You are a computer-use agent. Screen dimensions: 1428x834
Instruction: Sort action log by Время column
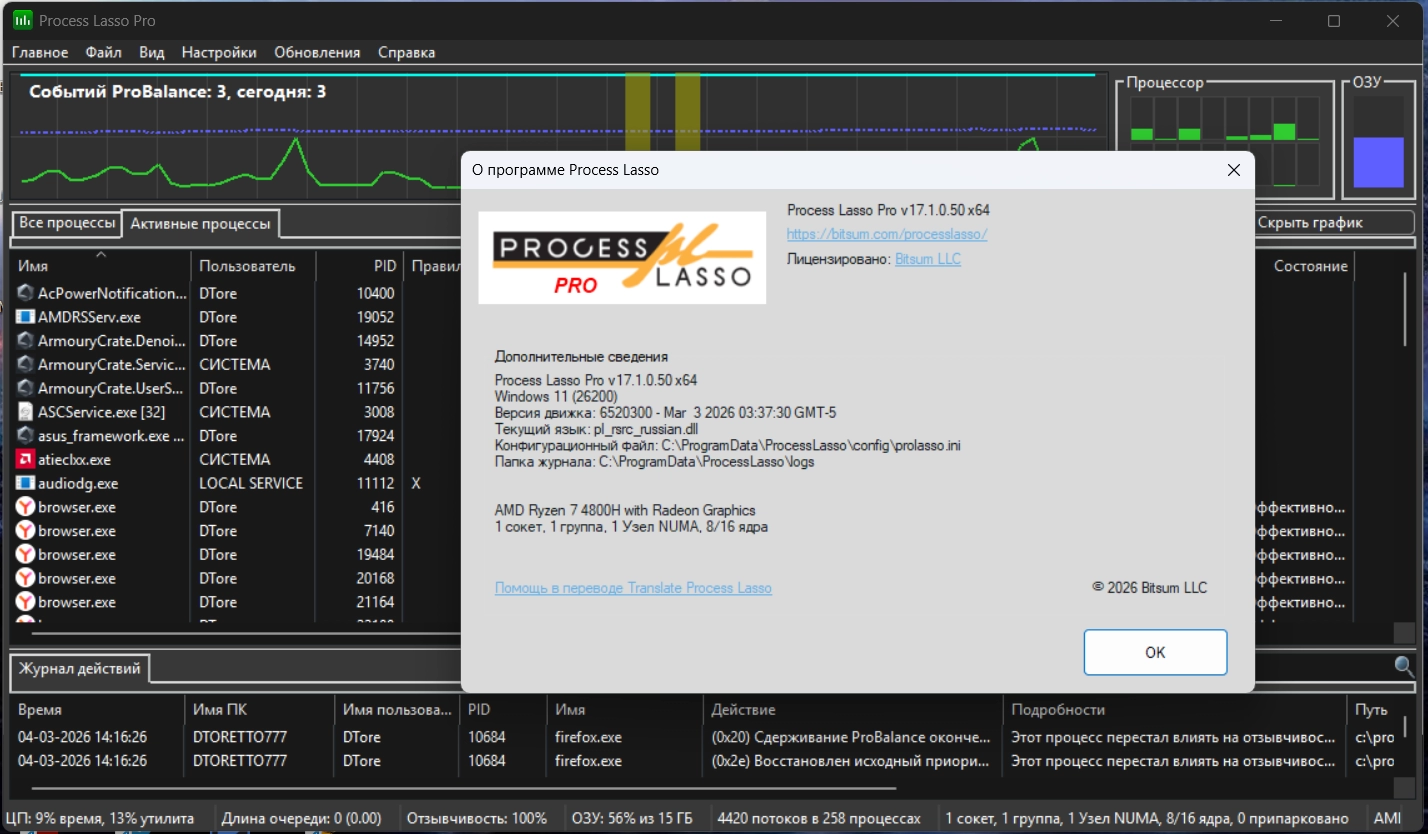[x=97, y=709]
